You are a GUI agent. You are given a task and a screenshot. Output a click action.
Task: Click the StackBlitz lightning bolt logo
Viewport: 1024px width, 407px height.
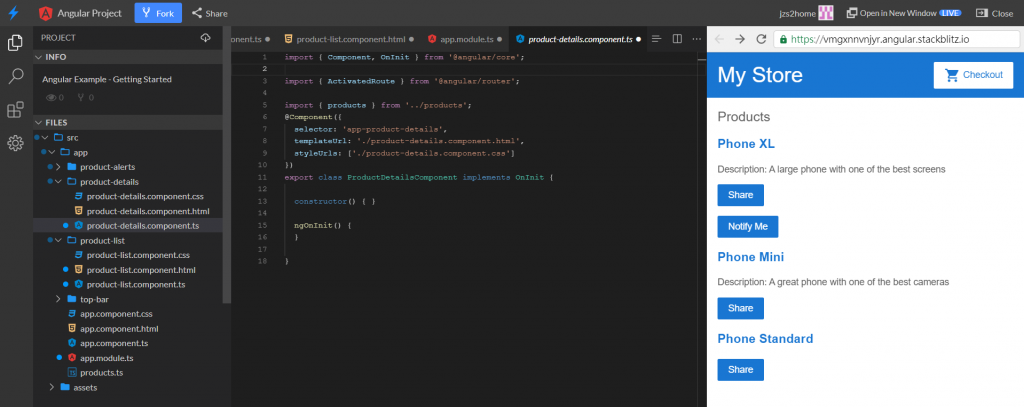pos(13,12)
